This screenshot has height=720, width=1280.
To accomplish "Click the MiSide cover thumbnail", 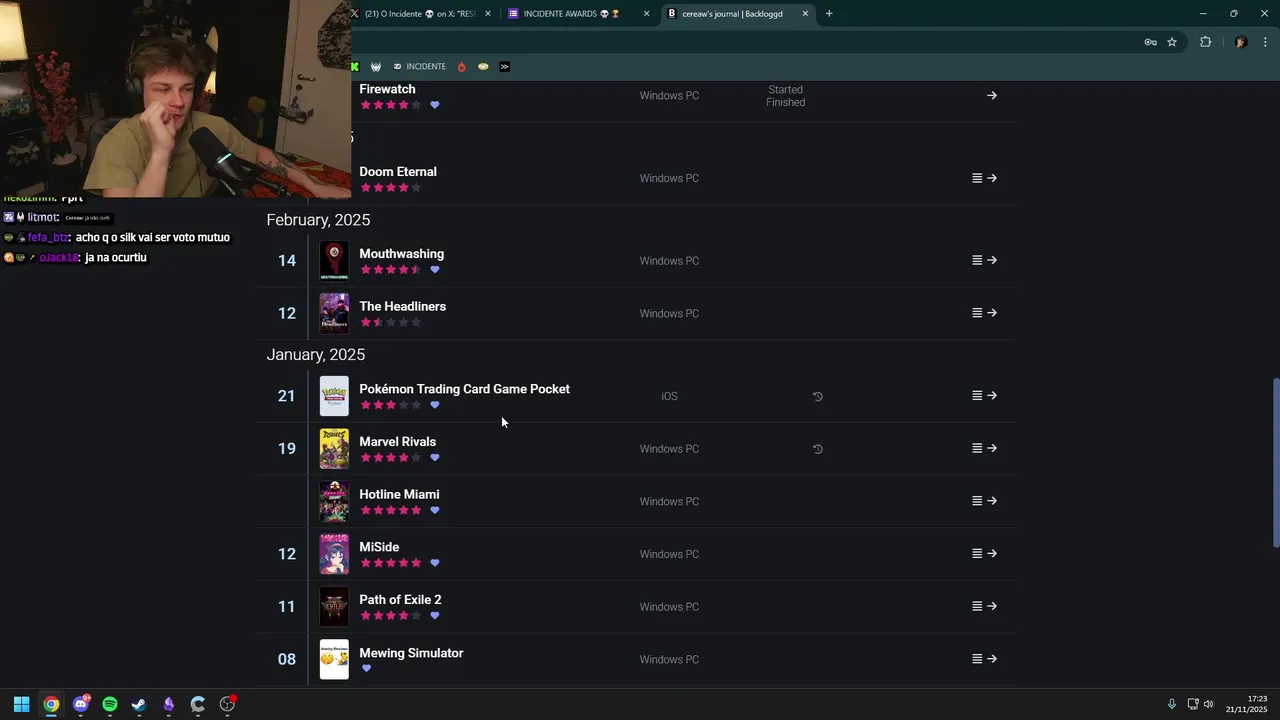I will point(334,554).
